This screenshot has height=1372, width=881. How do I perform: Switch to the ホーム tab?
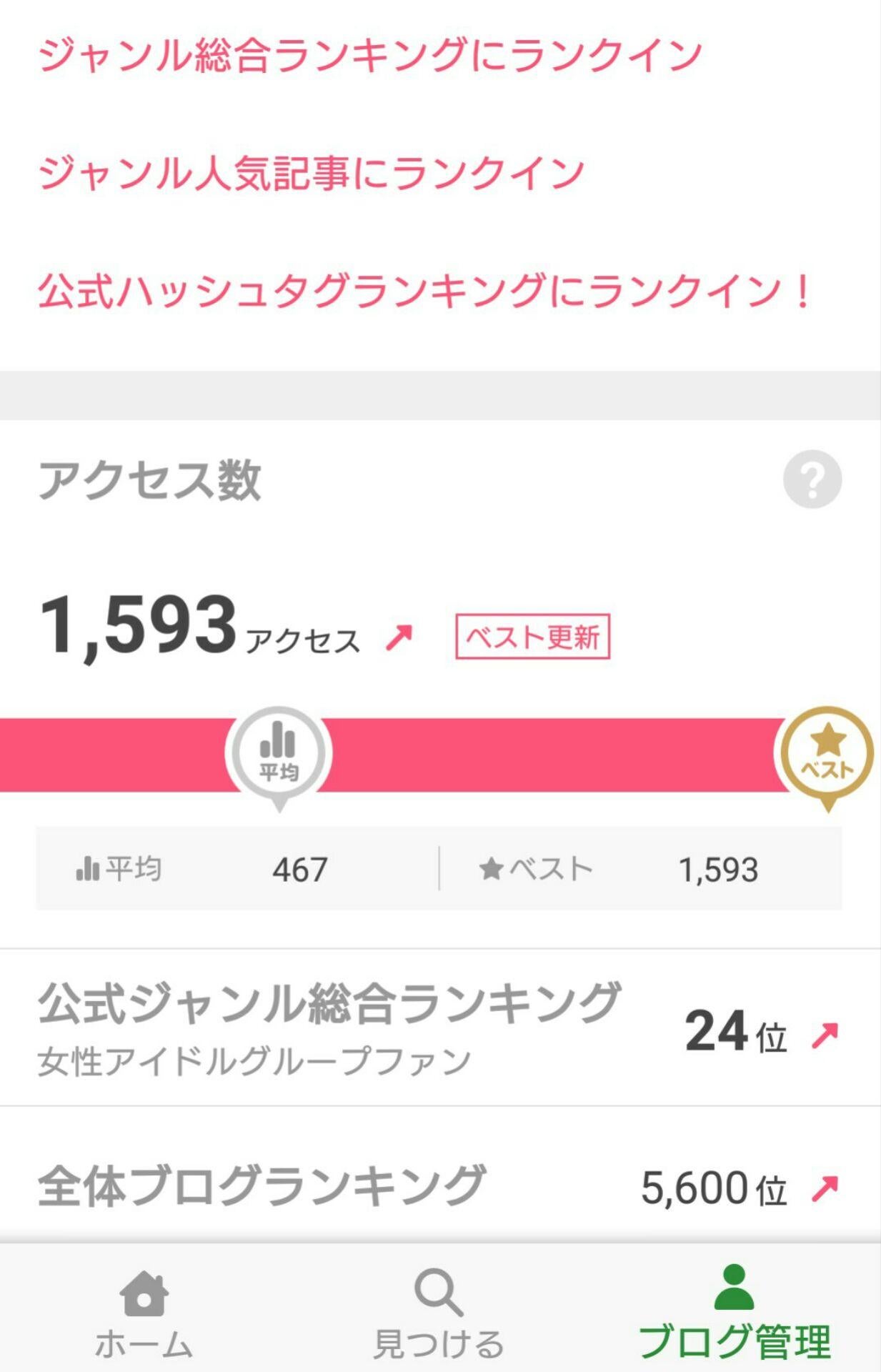(x=144, y=1343)
